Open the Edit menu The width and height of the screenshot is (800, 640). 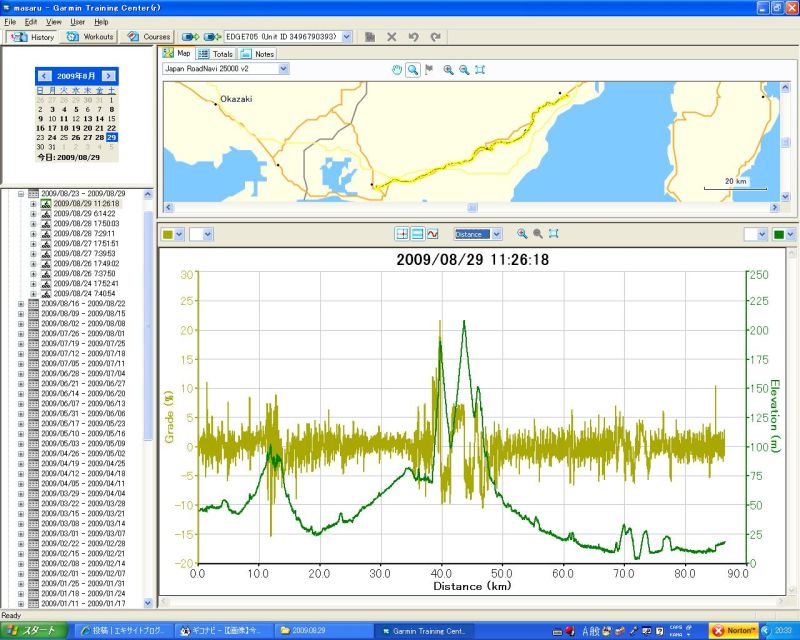tap(31, 22)
